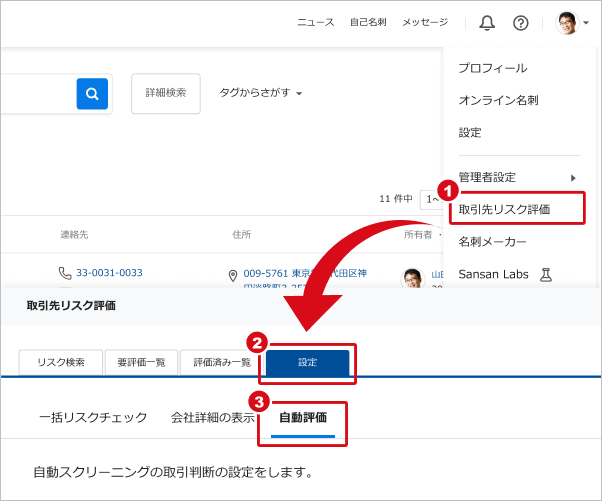Viewport: 602px width, 501px height.
Task: Click the phone icon beside 33-0031-0033
Action: point(66,273)
